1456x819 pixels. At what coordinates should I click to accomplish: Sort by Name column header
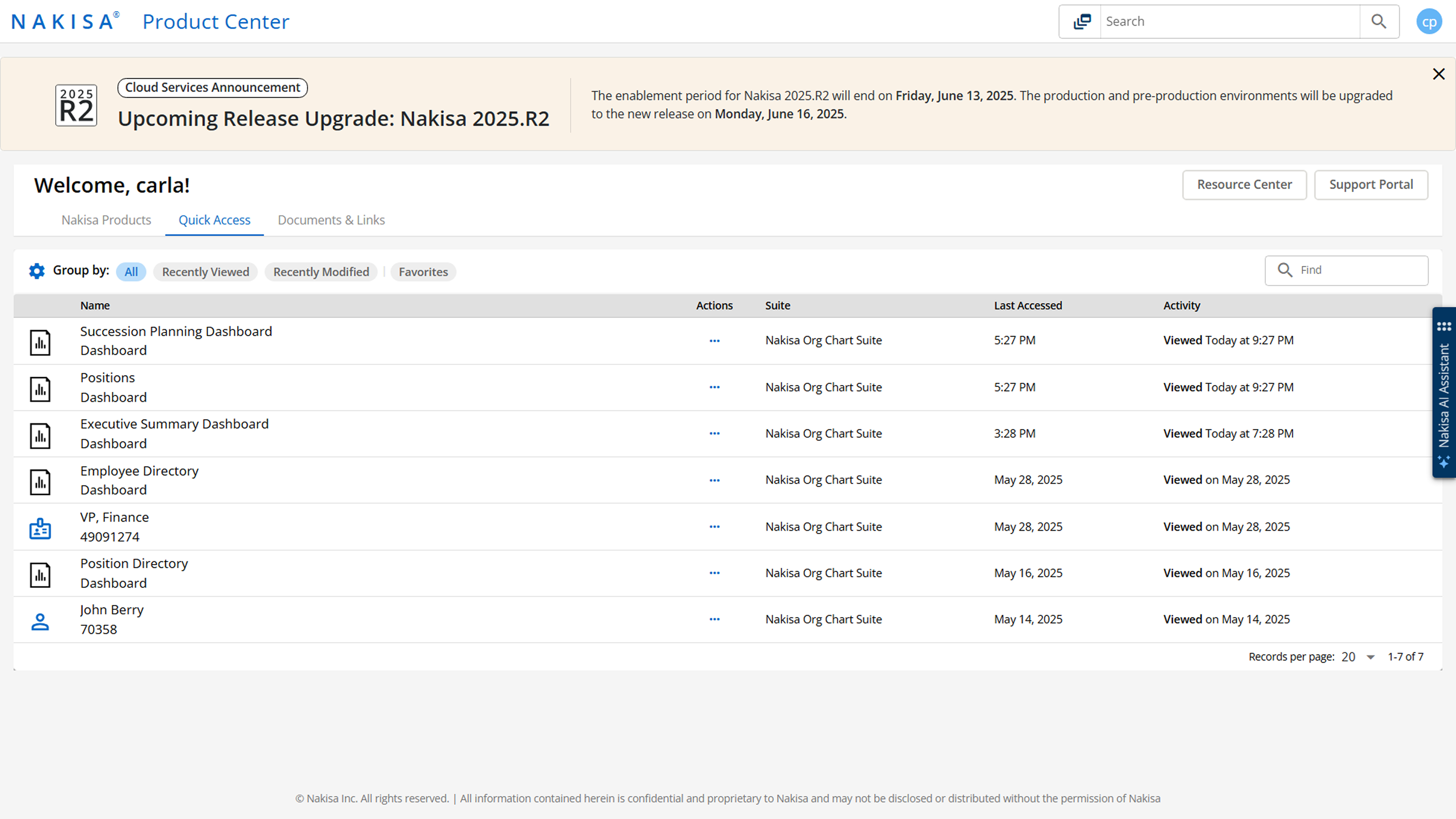pos(95,305)
